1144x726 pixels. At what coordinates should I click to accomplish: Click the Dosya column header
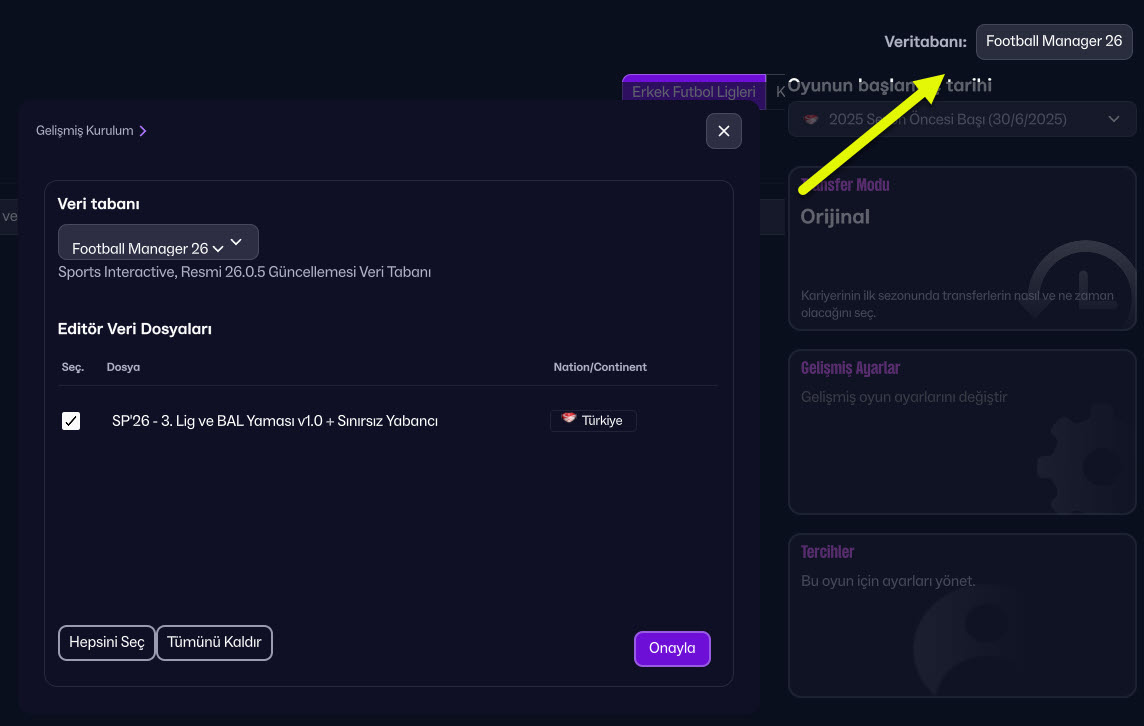123,367
